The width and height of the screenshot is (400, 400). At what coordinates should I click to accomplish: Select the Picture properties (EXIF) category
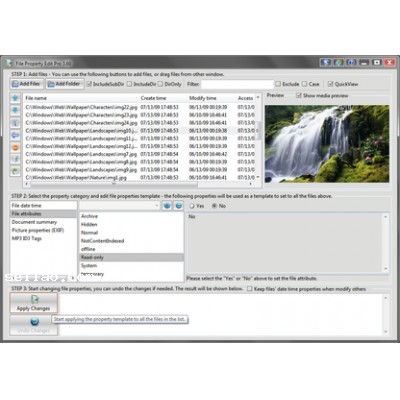click(43, 230)
